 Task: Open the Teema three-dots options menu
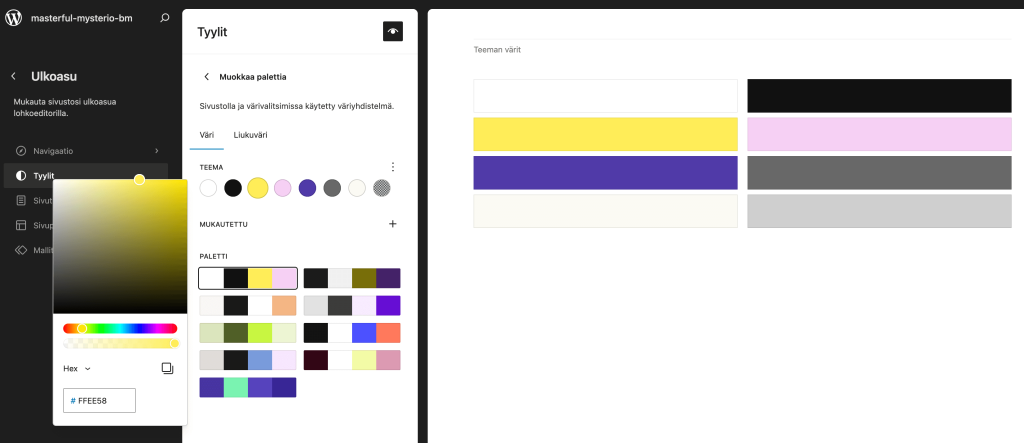tap(392, 167)
